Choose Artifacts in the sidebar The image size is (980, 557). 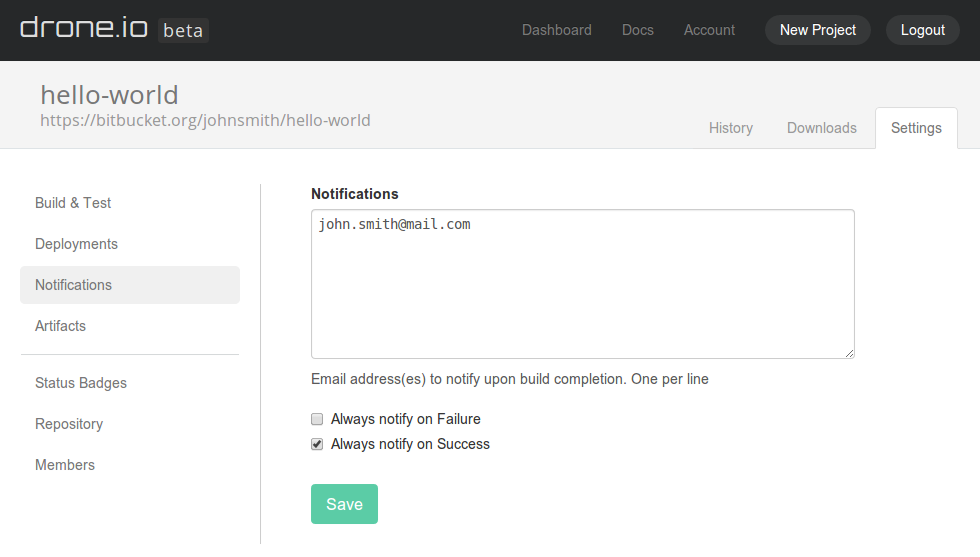tap(60, 326)
